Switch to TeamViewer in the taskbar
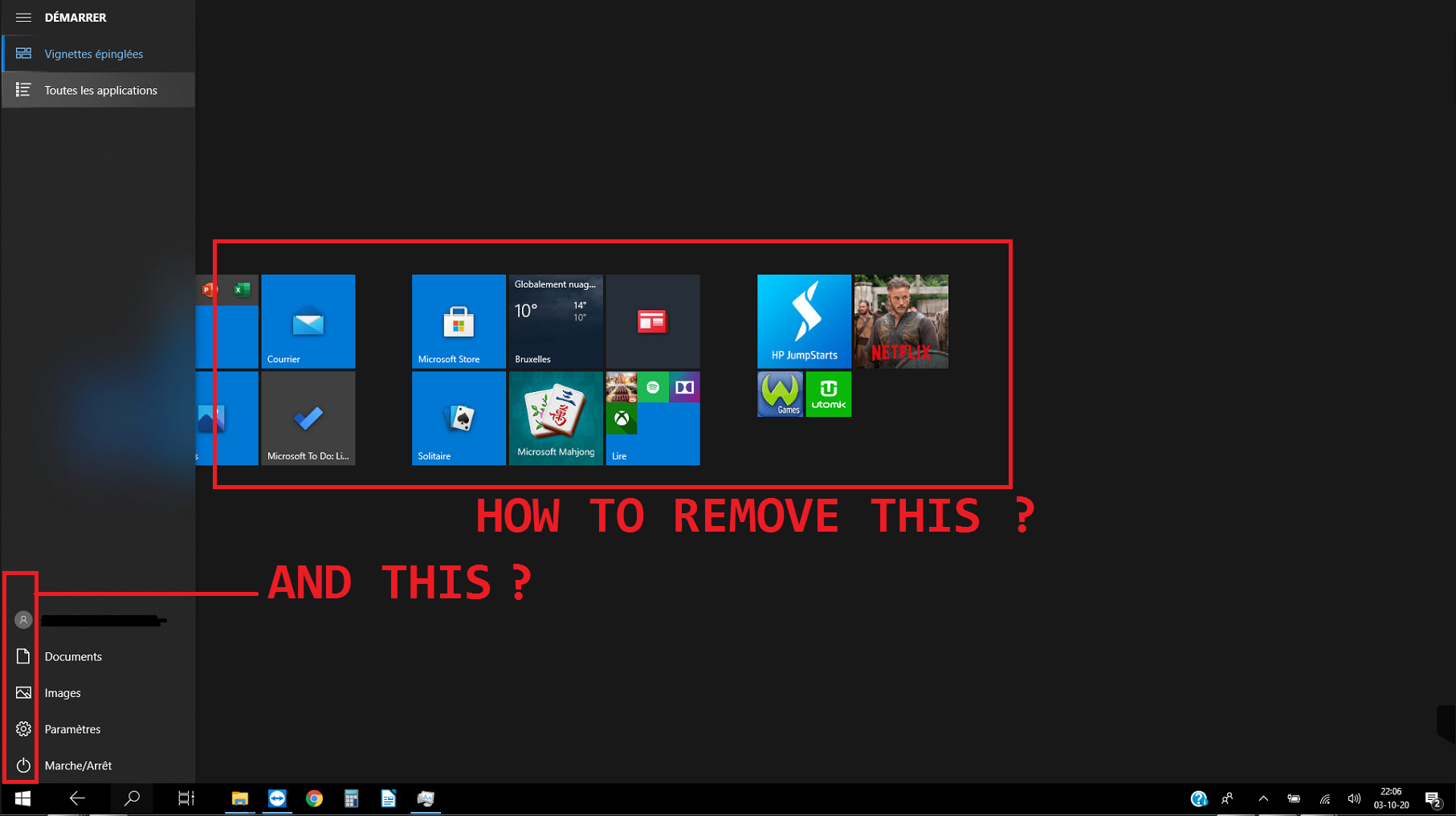Image resolution: width=1456 pixels, height=816 pixels. click(277, 798)
